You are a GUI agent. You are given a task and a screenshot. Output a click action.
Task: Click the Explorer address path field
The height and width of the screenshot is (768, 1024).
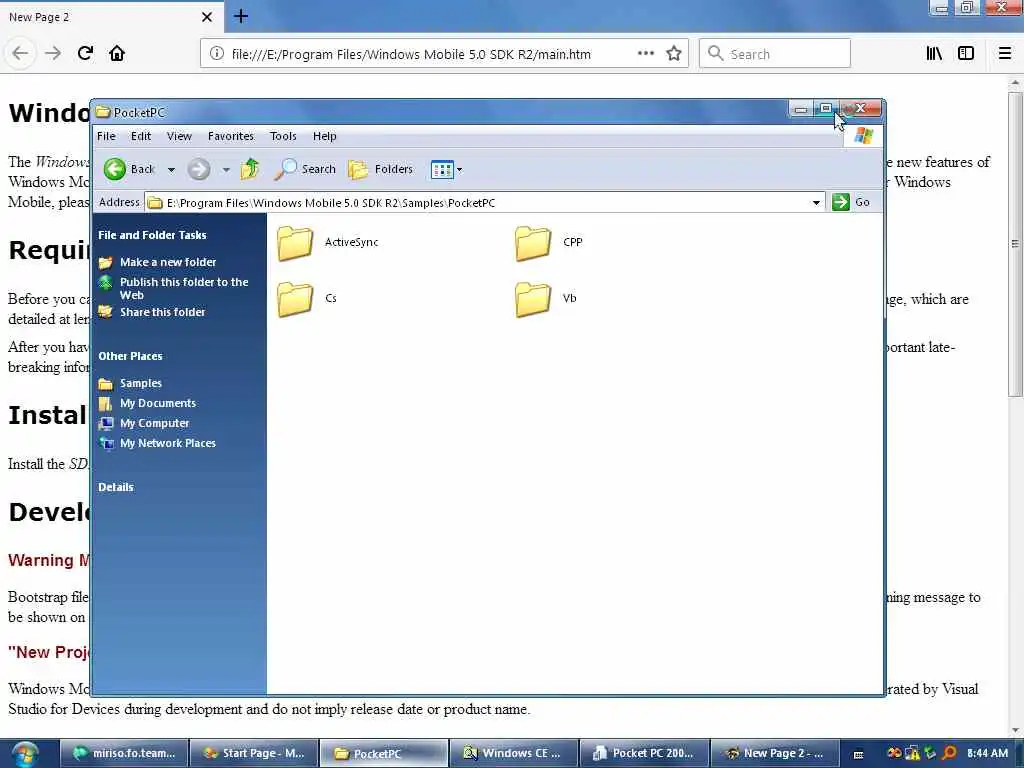click(x=477, y=202)
